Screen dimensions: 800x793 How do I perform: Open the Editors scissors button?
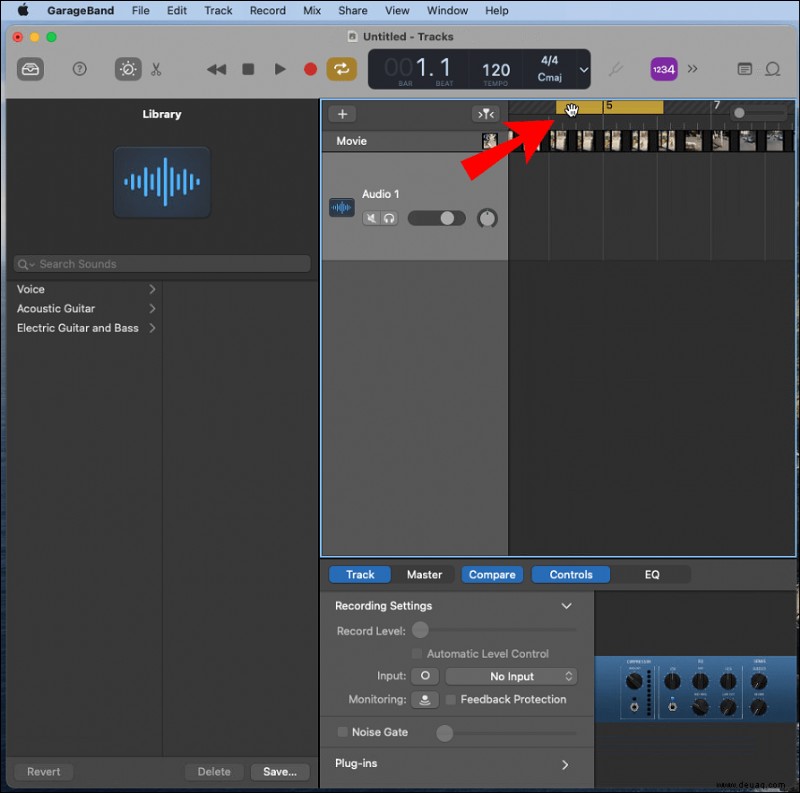156,69
